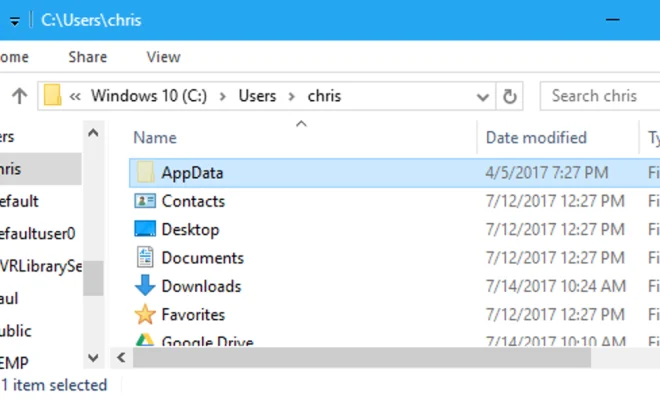Refresh the current folder view
Image resolution: width=660 pixels, height=400 pixels.
pos(509,96)
